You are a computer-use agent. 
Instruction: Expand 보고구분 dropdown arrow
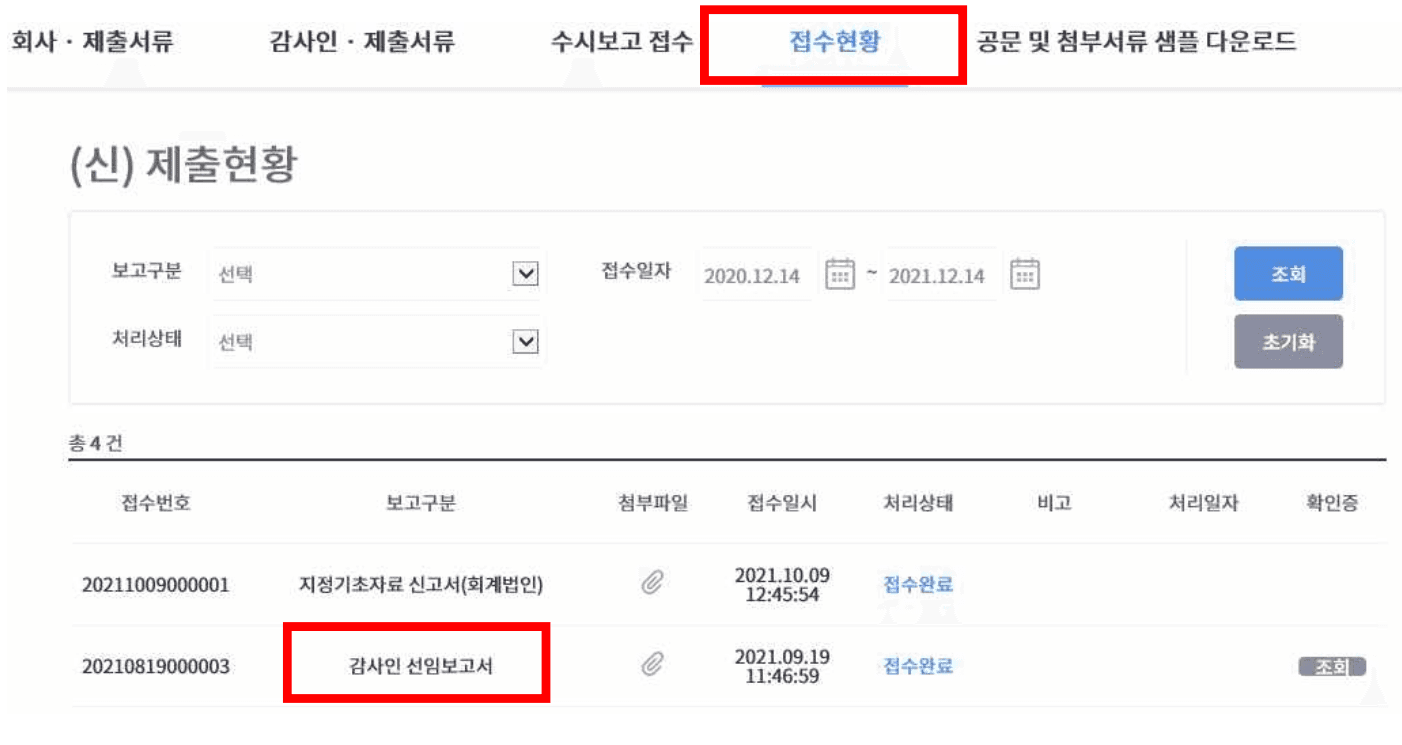coord(525,274)
